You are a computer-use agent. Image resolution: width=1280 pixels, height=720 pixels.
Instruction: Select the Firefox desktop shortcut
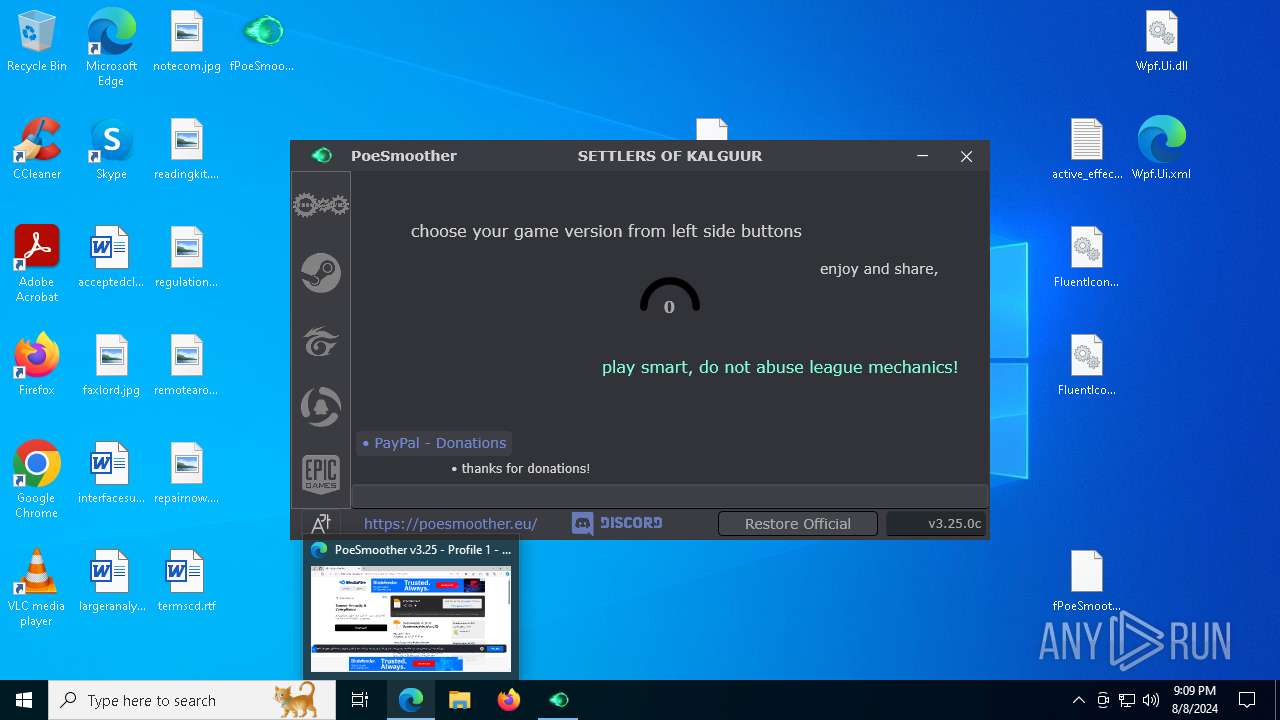[37, 366]
